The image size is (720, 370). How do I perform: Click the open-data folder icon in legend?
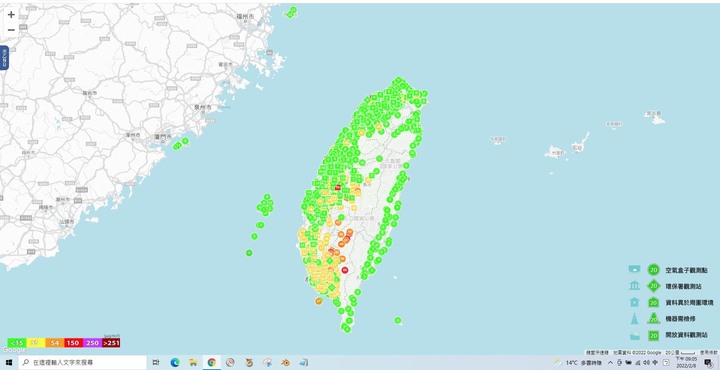coord(635,336)
